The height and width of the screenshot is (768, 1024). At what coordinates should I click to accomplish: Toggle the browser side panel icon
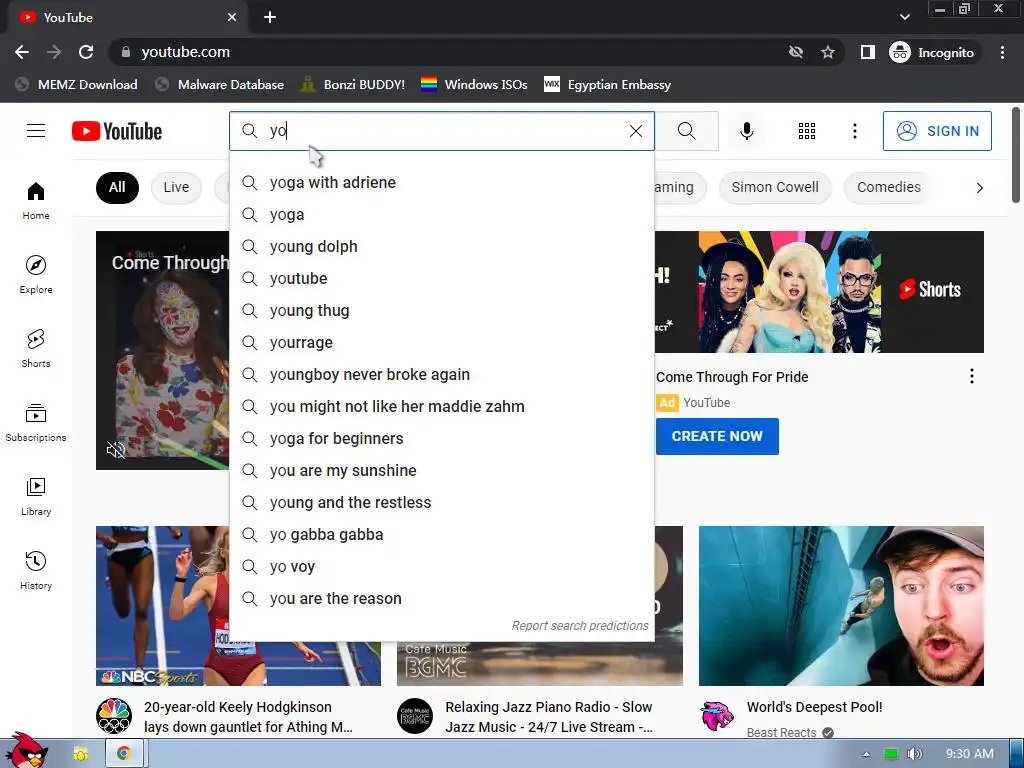coord(867,52)
